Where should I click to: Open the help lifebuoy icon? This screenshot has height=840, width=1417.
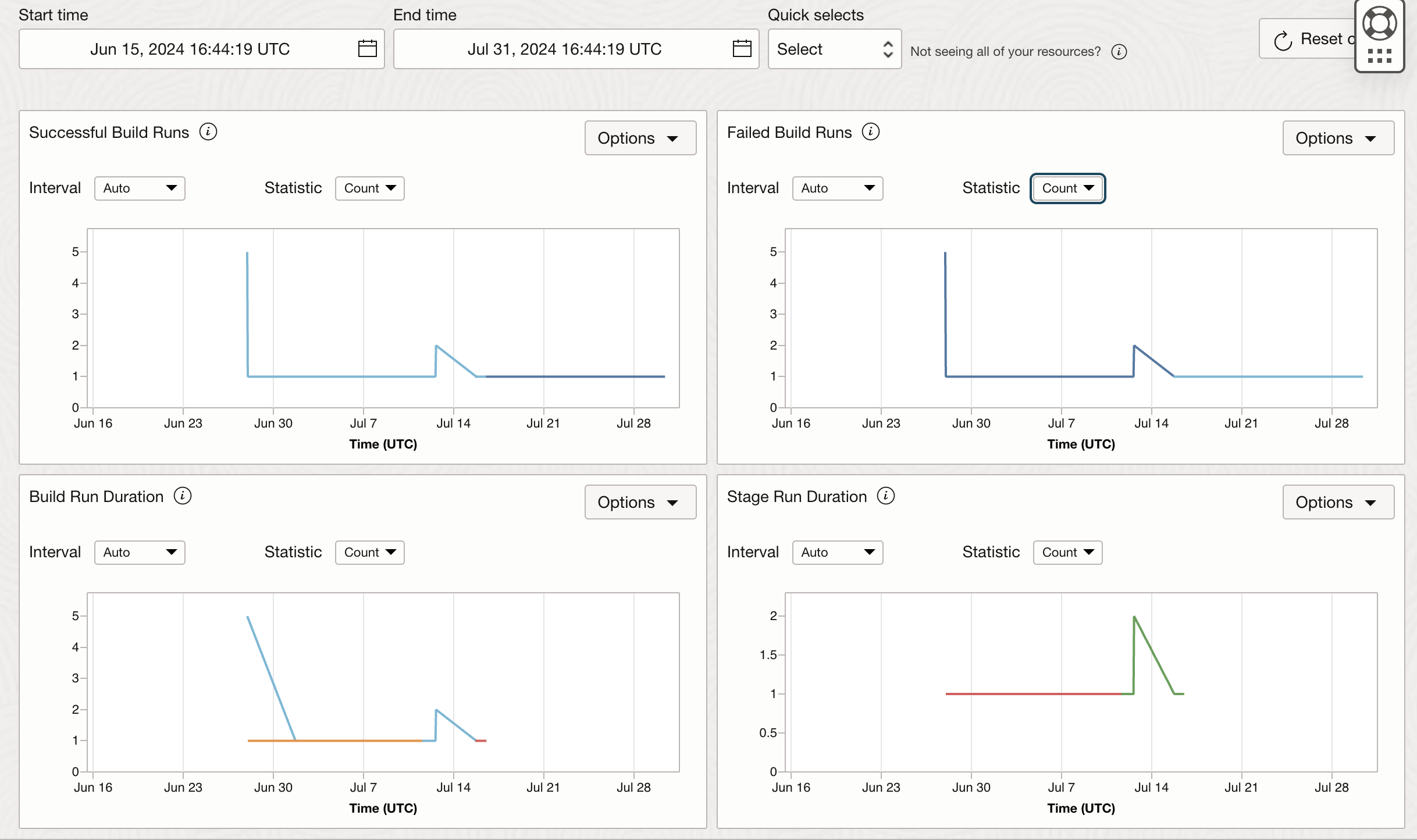1379,23
